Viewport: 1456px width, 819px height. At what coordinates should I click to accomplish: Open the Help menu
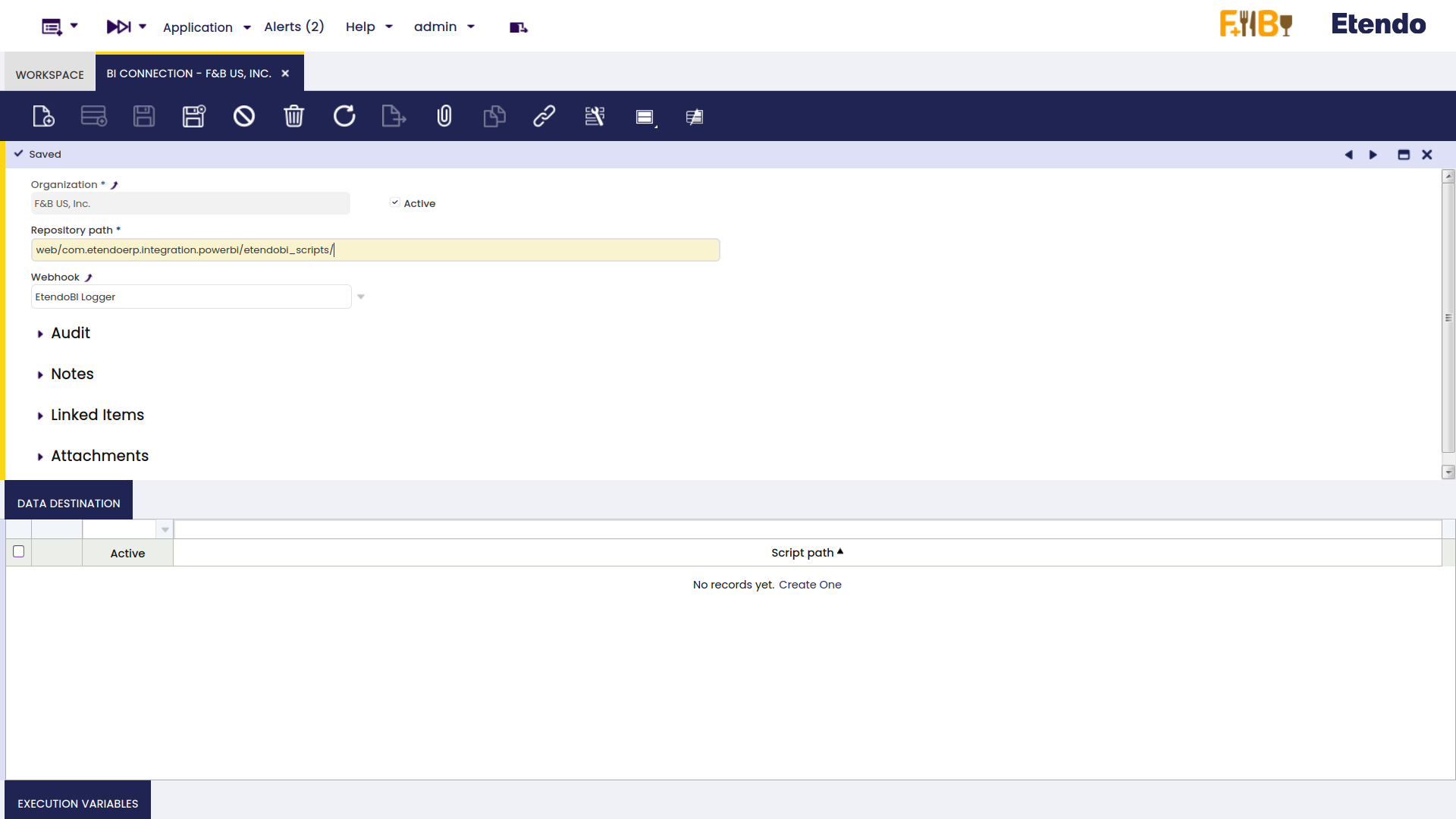pyautogui.click(x=369, y=27)
